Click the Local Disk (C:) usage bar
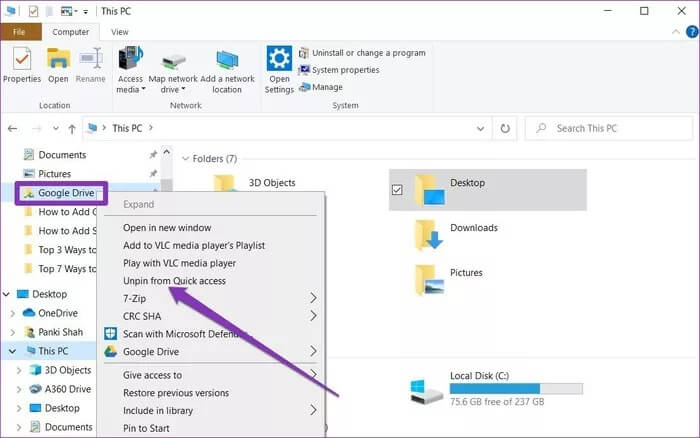This screenshot has width=700, height=438. pyautogui.click(x=516, y=388)
